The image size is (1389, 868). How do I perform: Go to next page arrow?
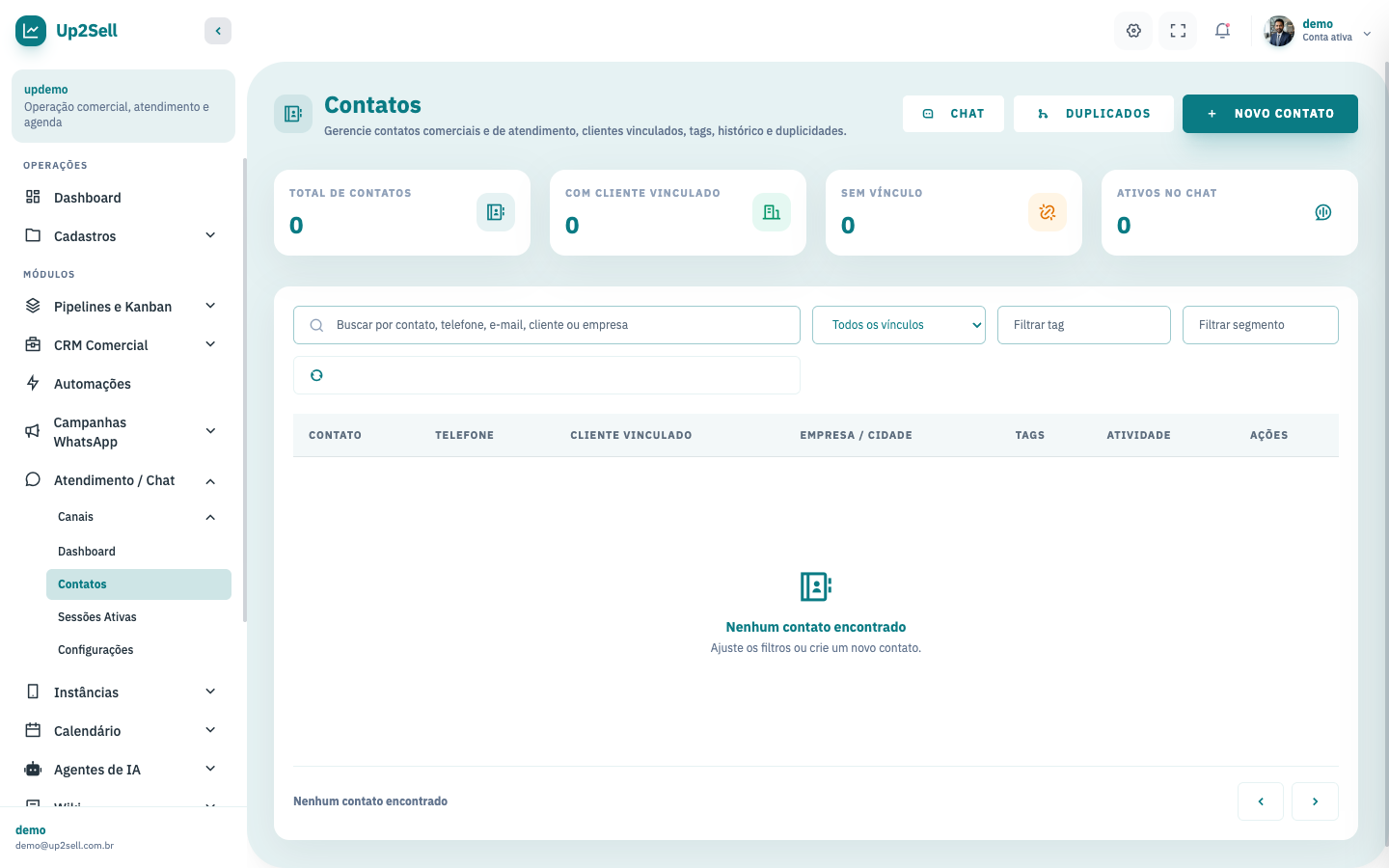1316,801
